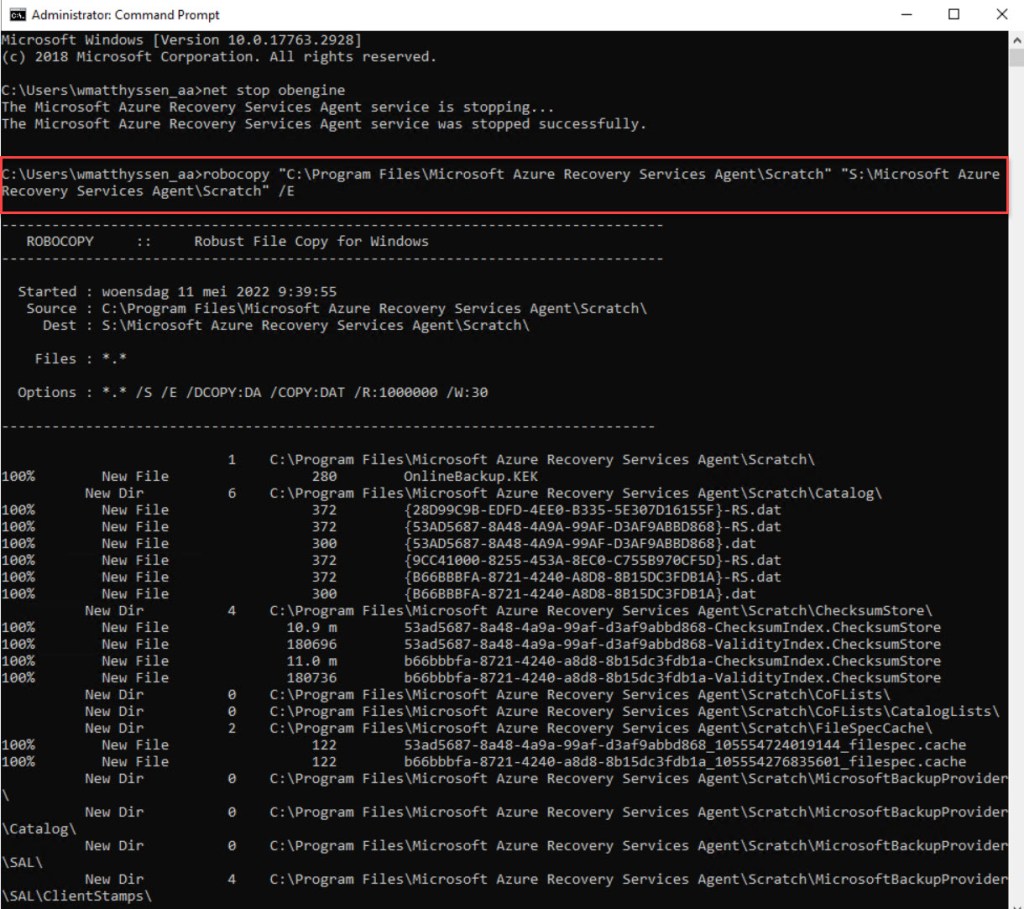The image size is (1024, 909).
Task: Minimize the Command Prompt window
Action: click(907, 14)
